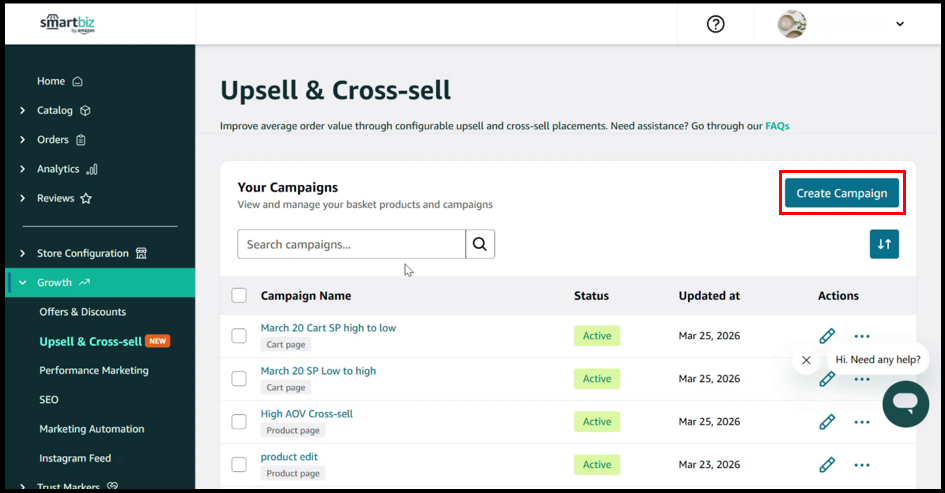
Task: Open the FAQs link
Action: pyautogui.click(x=777, y=126)
